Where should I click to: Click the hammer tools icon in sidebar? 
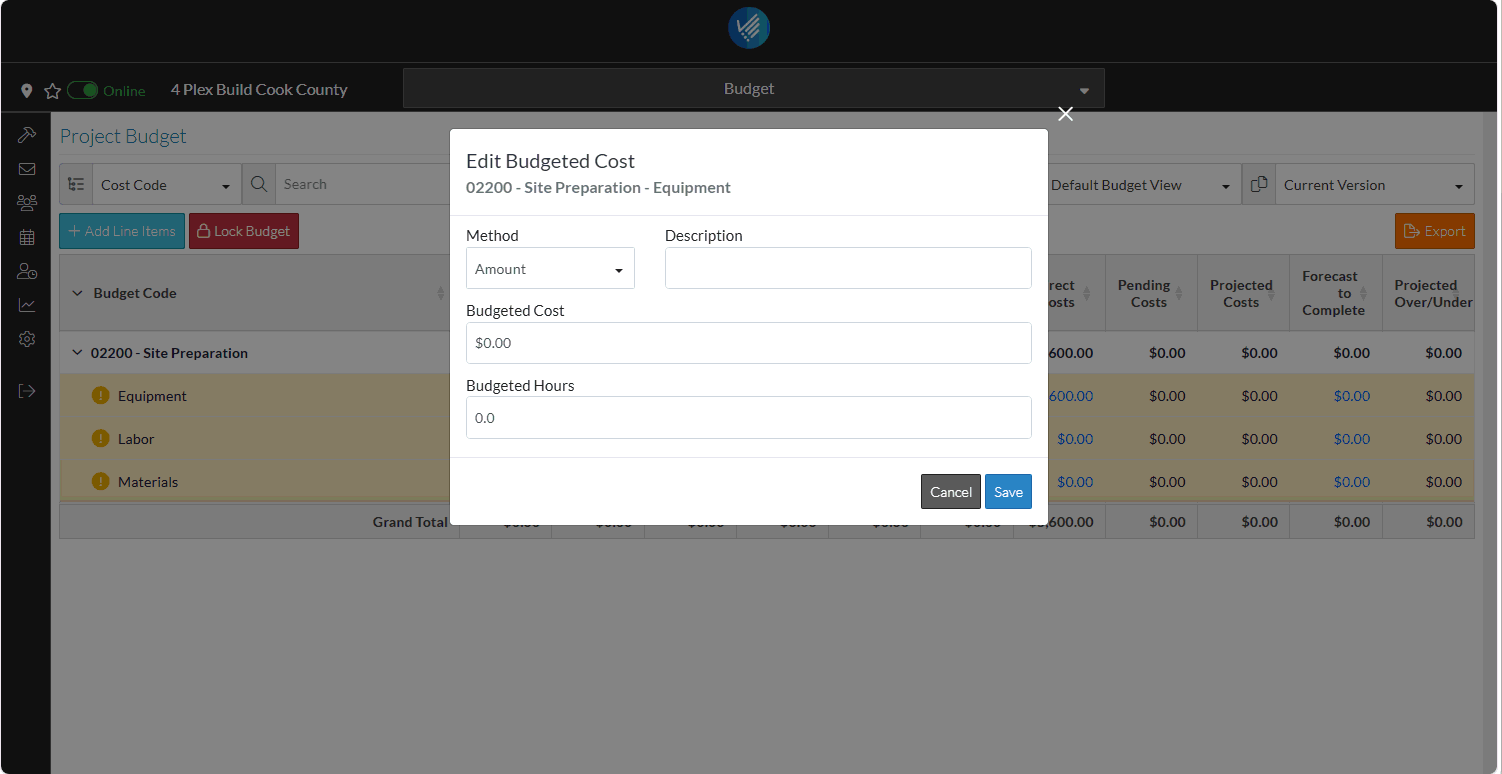coord(27,134)
